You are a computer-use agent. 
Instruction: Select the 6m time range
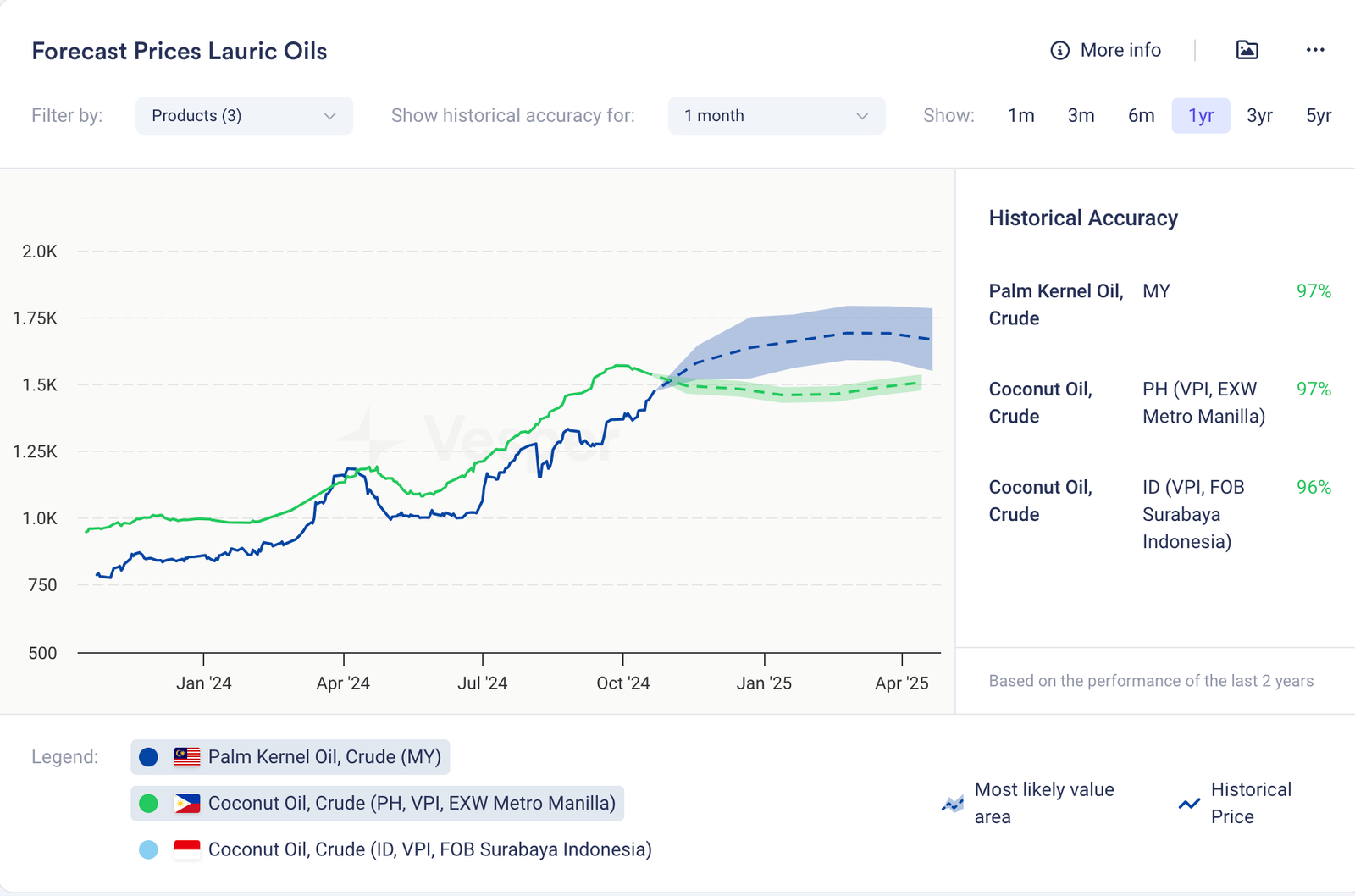tap(1141, 116)
